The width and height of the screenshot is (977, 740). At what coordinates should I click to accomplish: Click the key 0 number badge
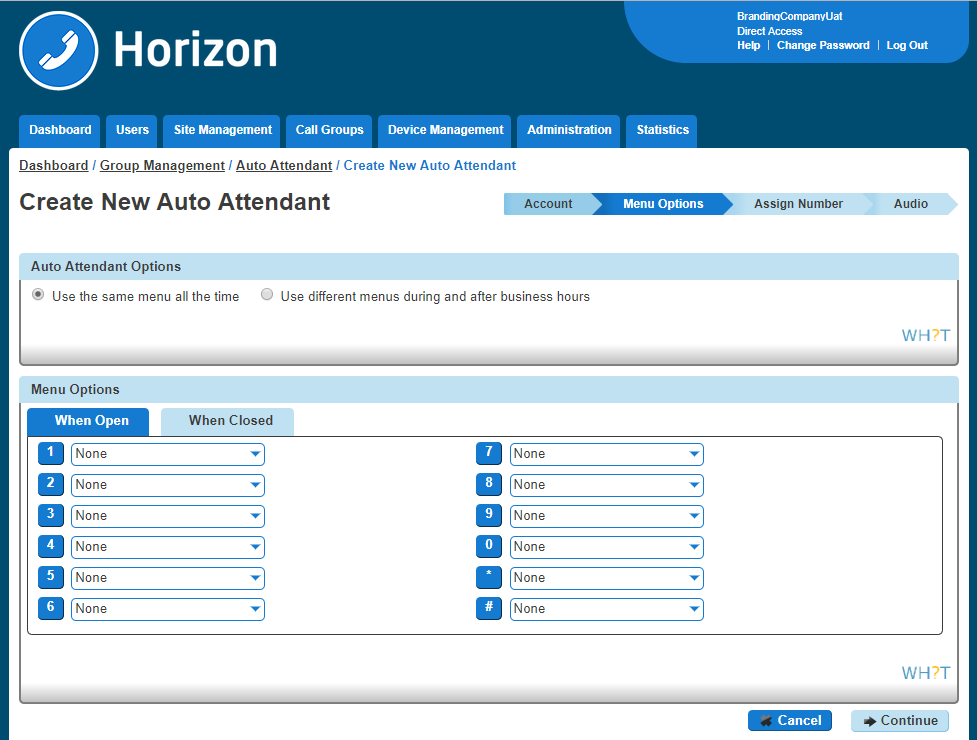click(488, 546)
